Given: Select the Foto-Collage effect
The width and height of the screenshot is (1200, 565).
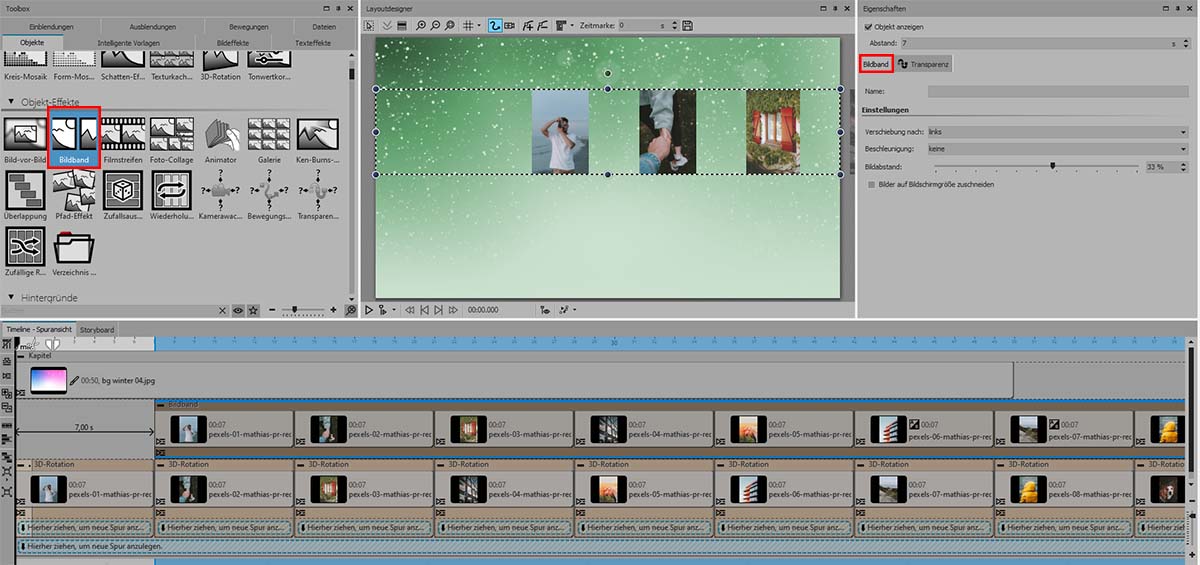Looking at the screenshot, I should click(172, 133).
